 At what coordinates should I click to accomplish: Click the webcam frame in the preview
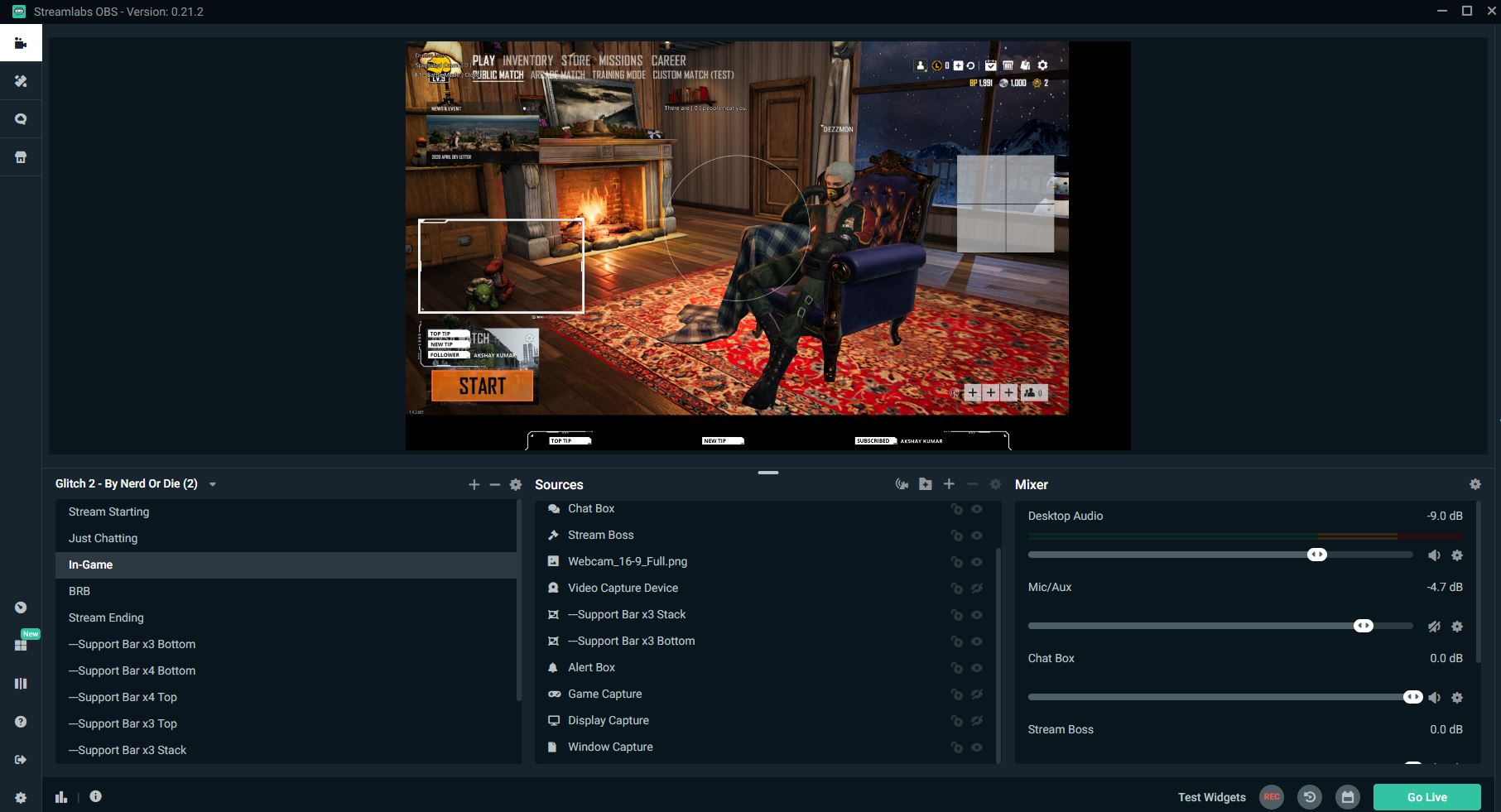(501, 266)
